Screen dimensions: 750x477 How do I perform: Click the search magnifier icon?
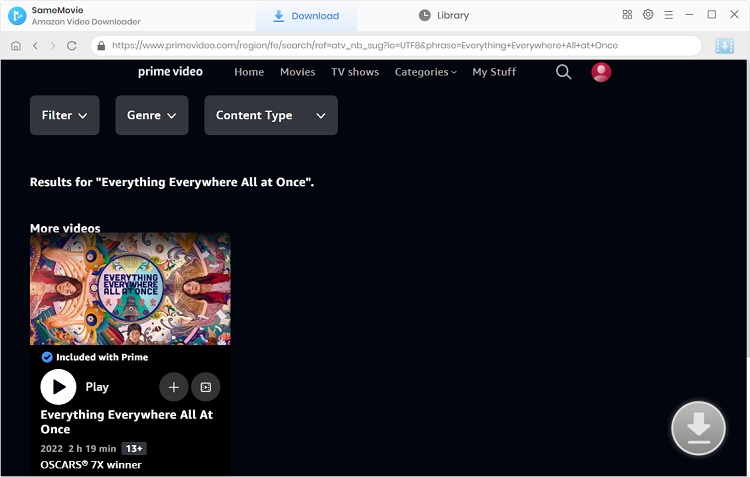click(563, 72)
